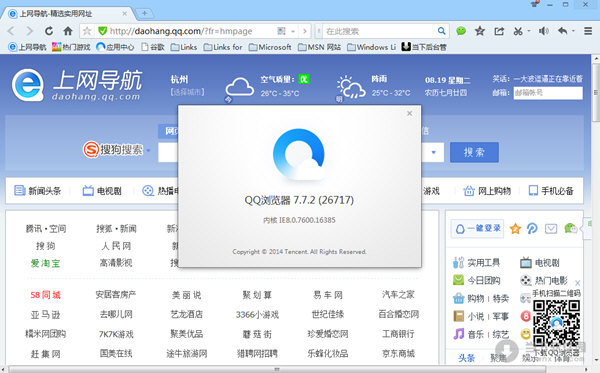This screenshot has height=373, width=600.
Task: Open the 58同城 link
Action: 46,295
